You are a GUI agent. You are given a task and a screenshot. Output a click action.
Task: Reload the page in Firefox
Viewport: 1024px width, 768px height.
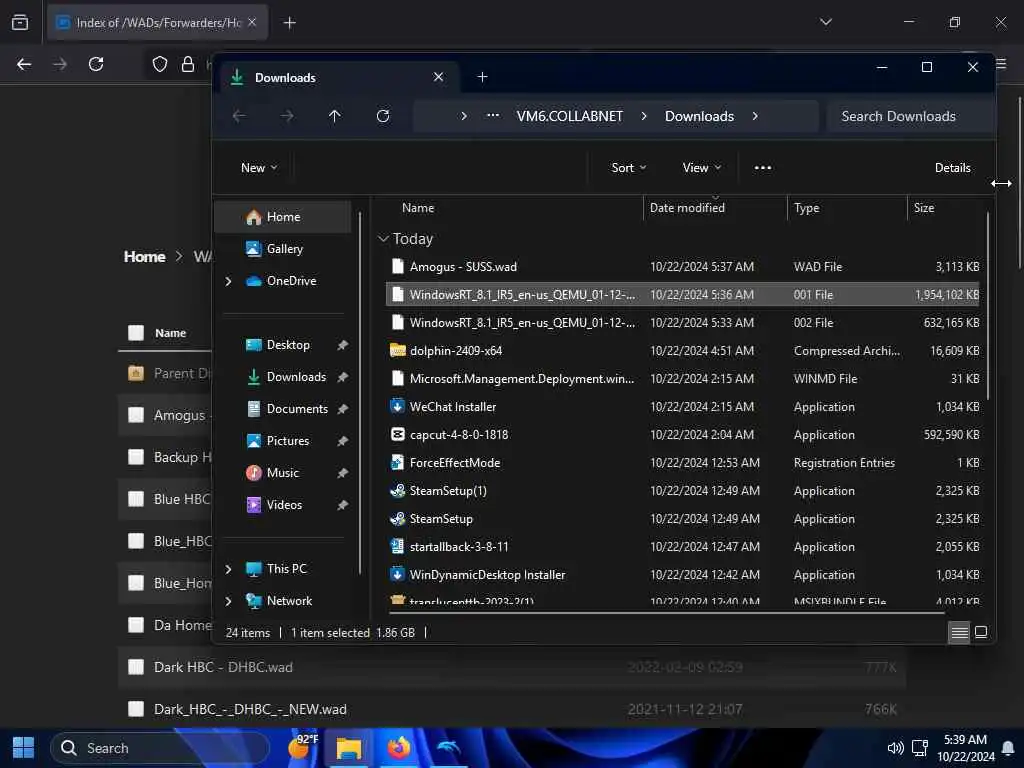[x=96, y=64]
